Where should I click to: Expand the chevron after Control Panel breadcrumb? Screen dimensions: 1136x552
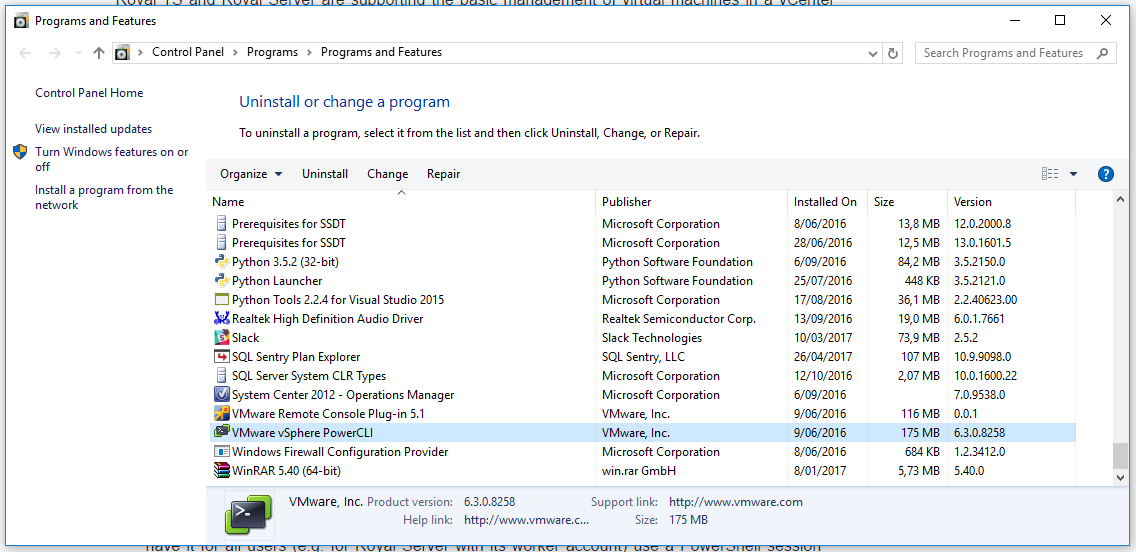235,52
